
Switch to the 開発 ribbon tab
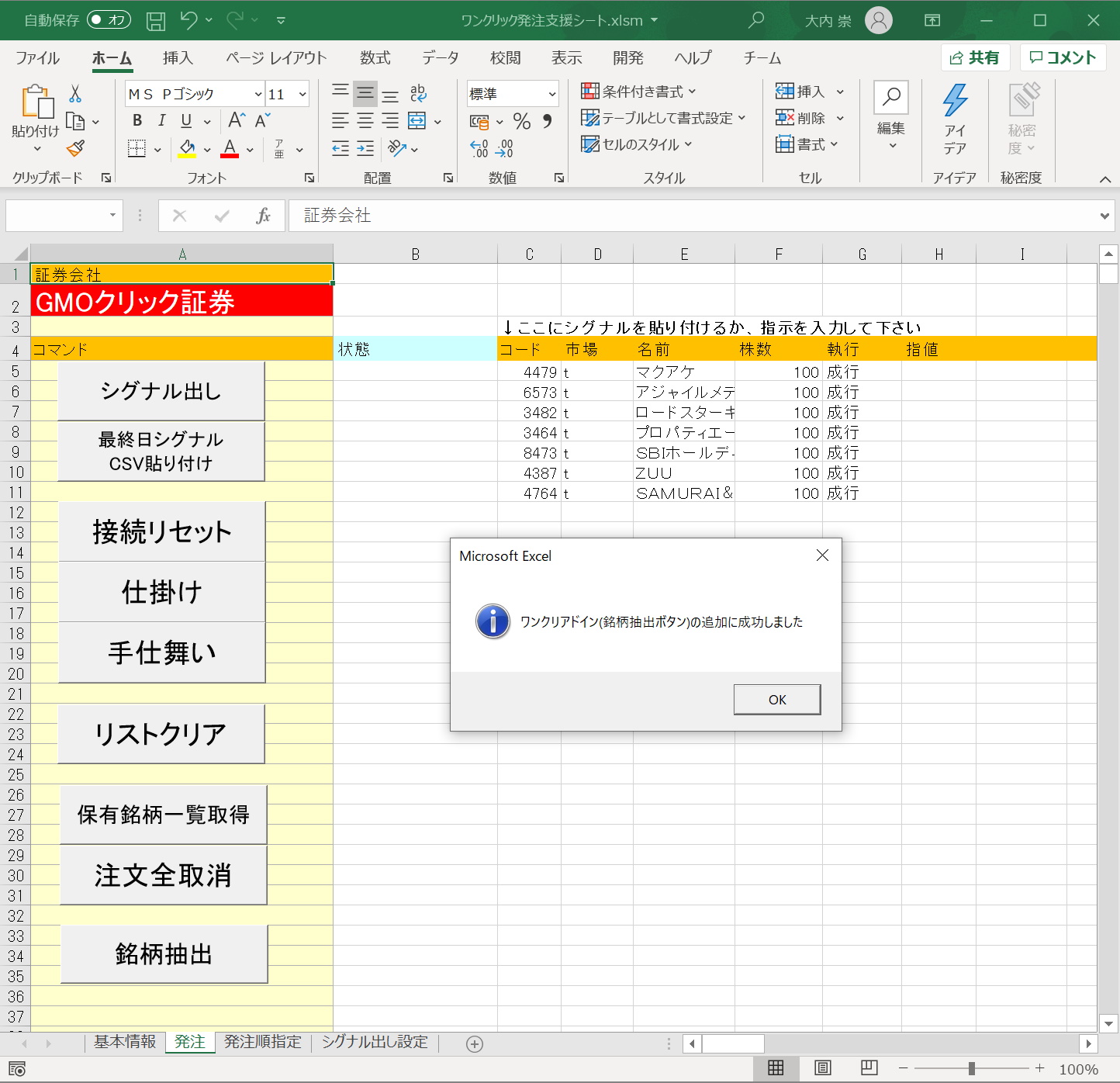[627, 58]
